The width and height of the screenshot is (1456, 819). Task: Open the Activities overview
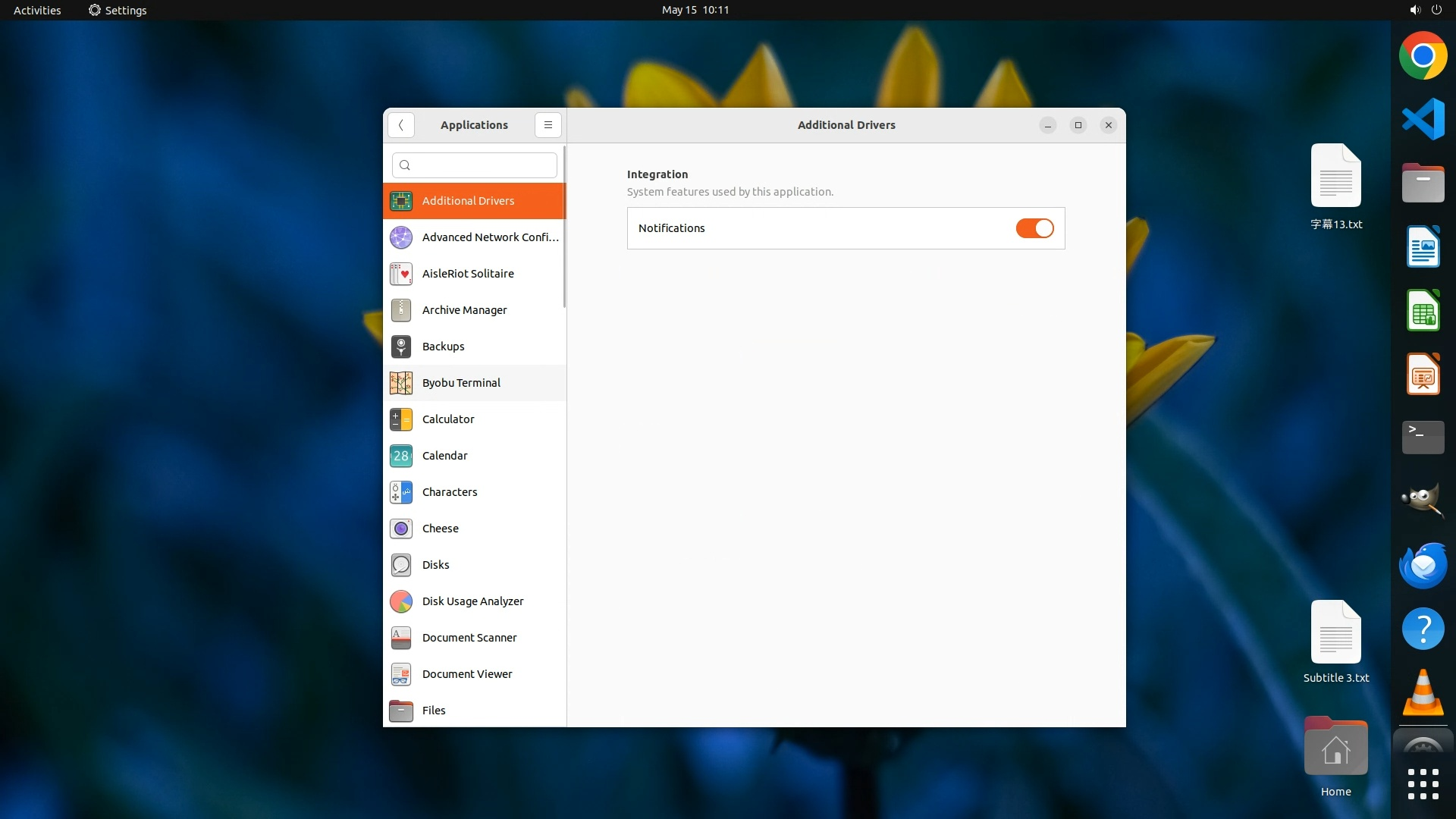click(x=37, y=10)
